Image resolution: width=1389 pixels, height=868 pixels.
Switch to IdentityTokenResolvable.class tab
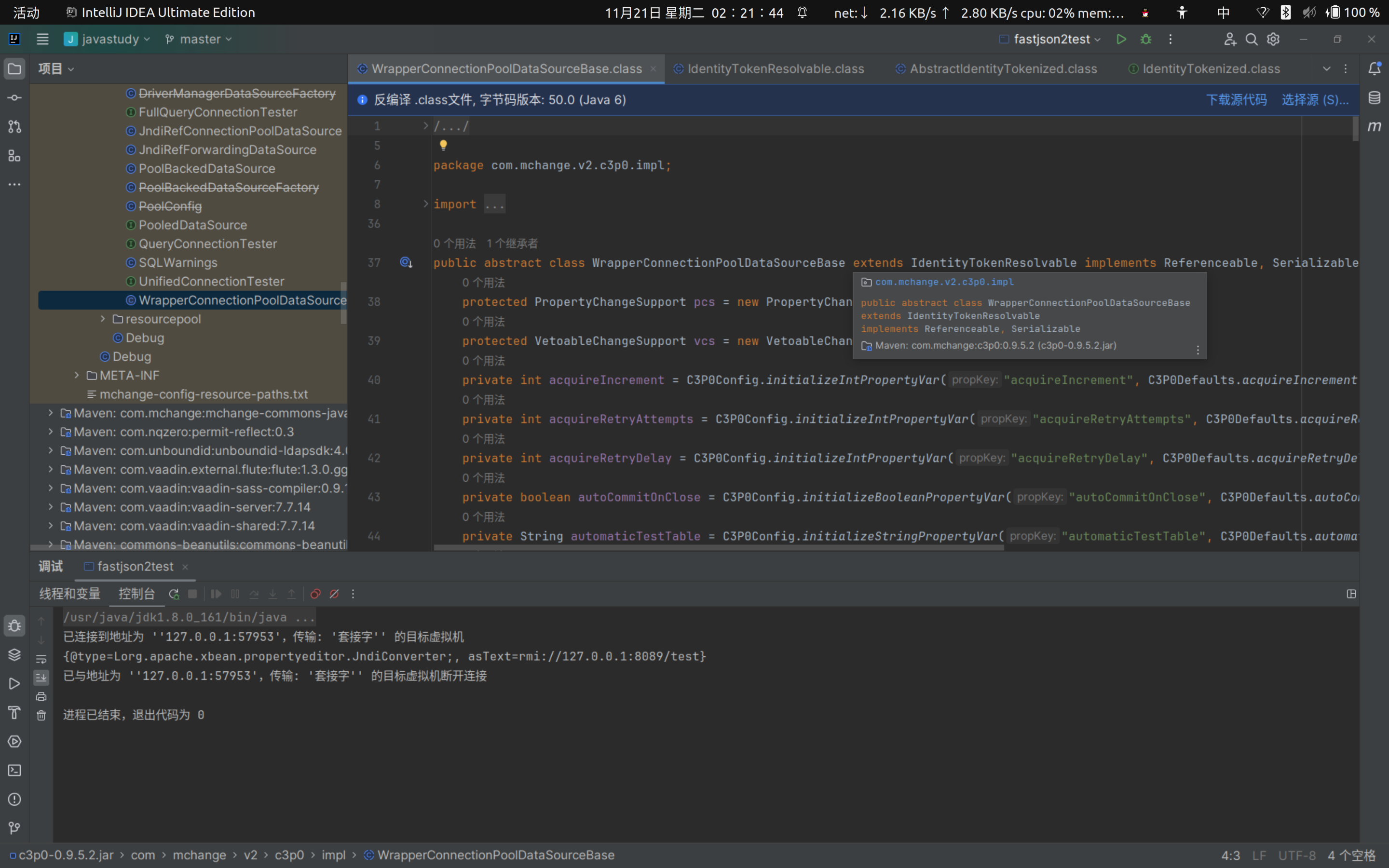tap(775, 69)
